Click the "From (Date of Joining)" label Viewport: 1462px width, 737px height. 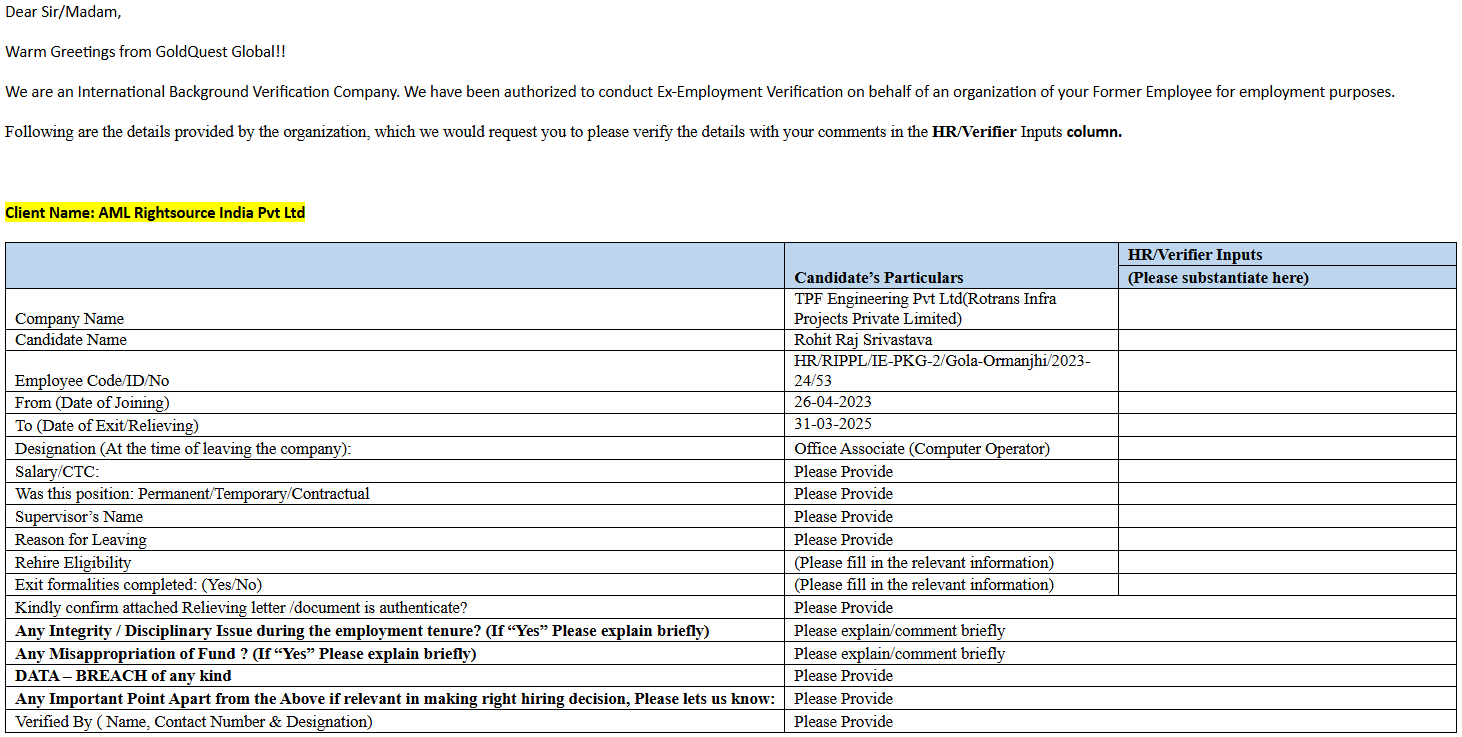92,403
